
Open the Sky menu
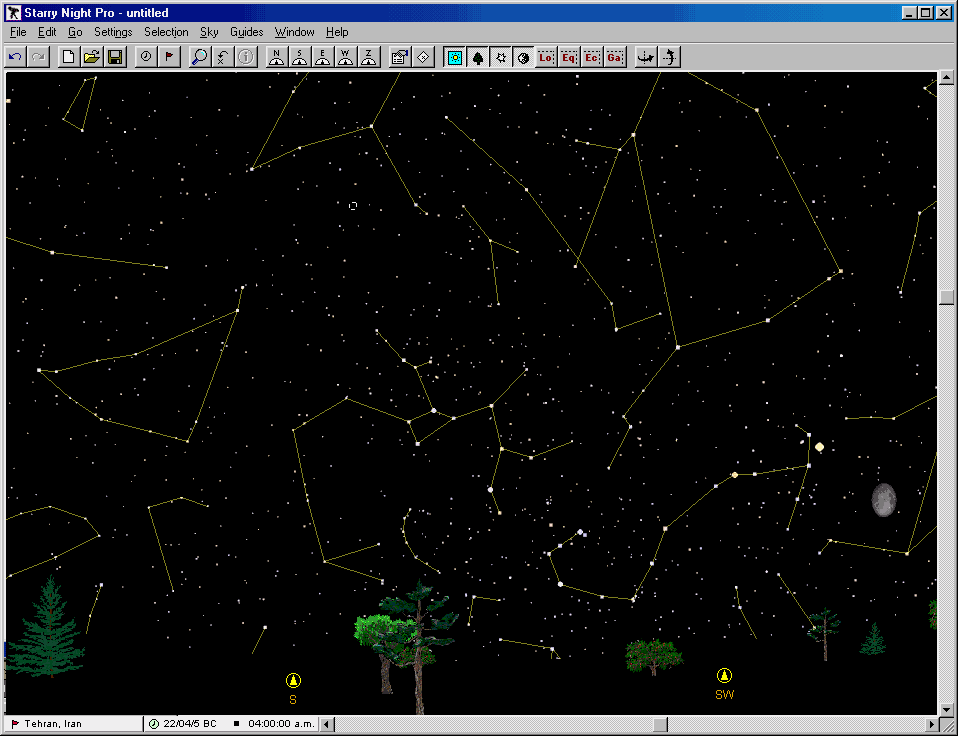pyautogui.click(x=209, y=32)
